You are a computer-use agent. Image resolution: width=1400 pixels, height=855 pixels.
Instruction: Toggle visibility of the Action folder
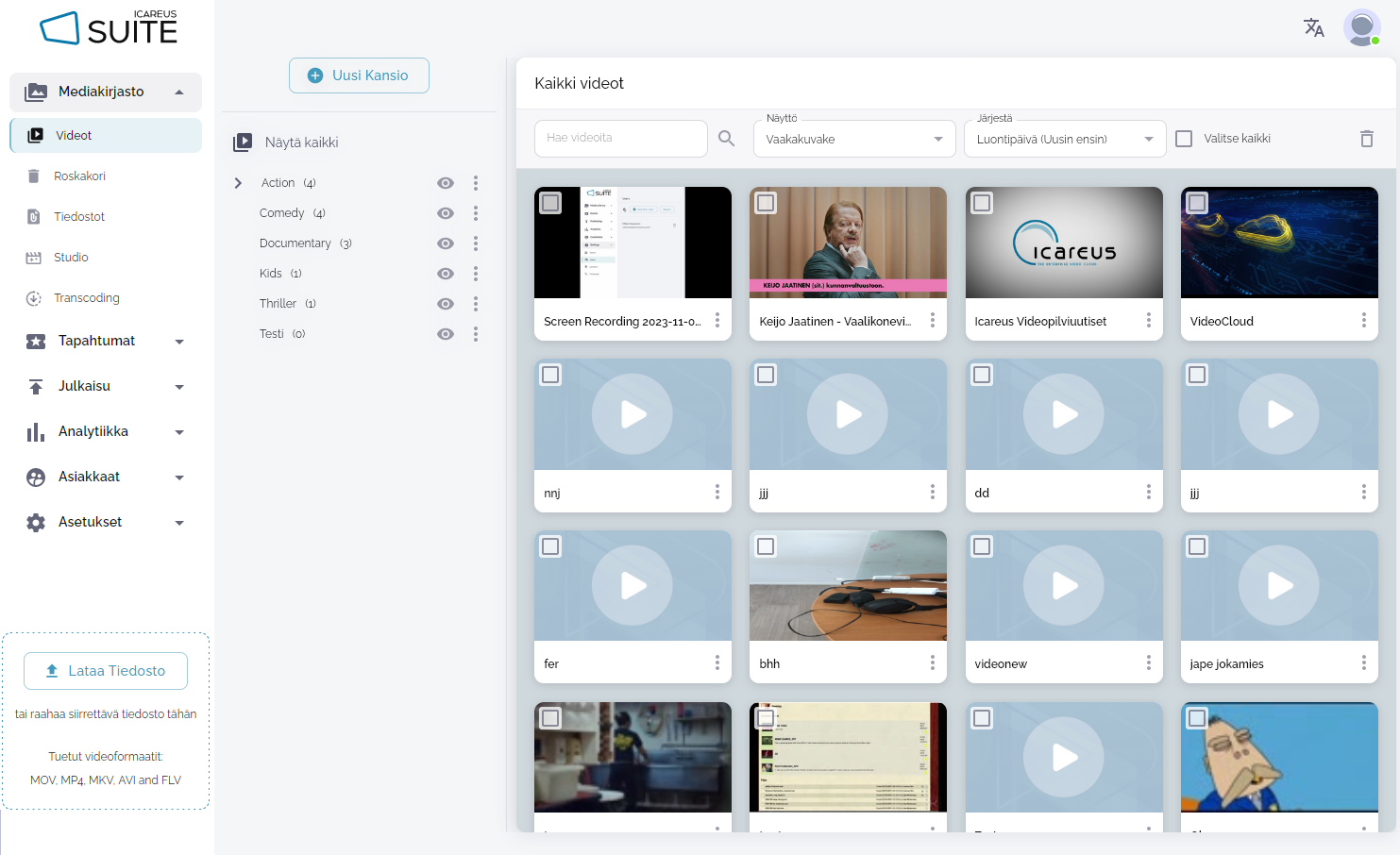click(x=446, y=183)
